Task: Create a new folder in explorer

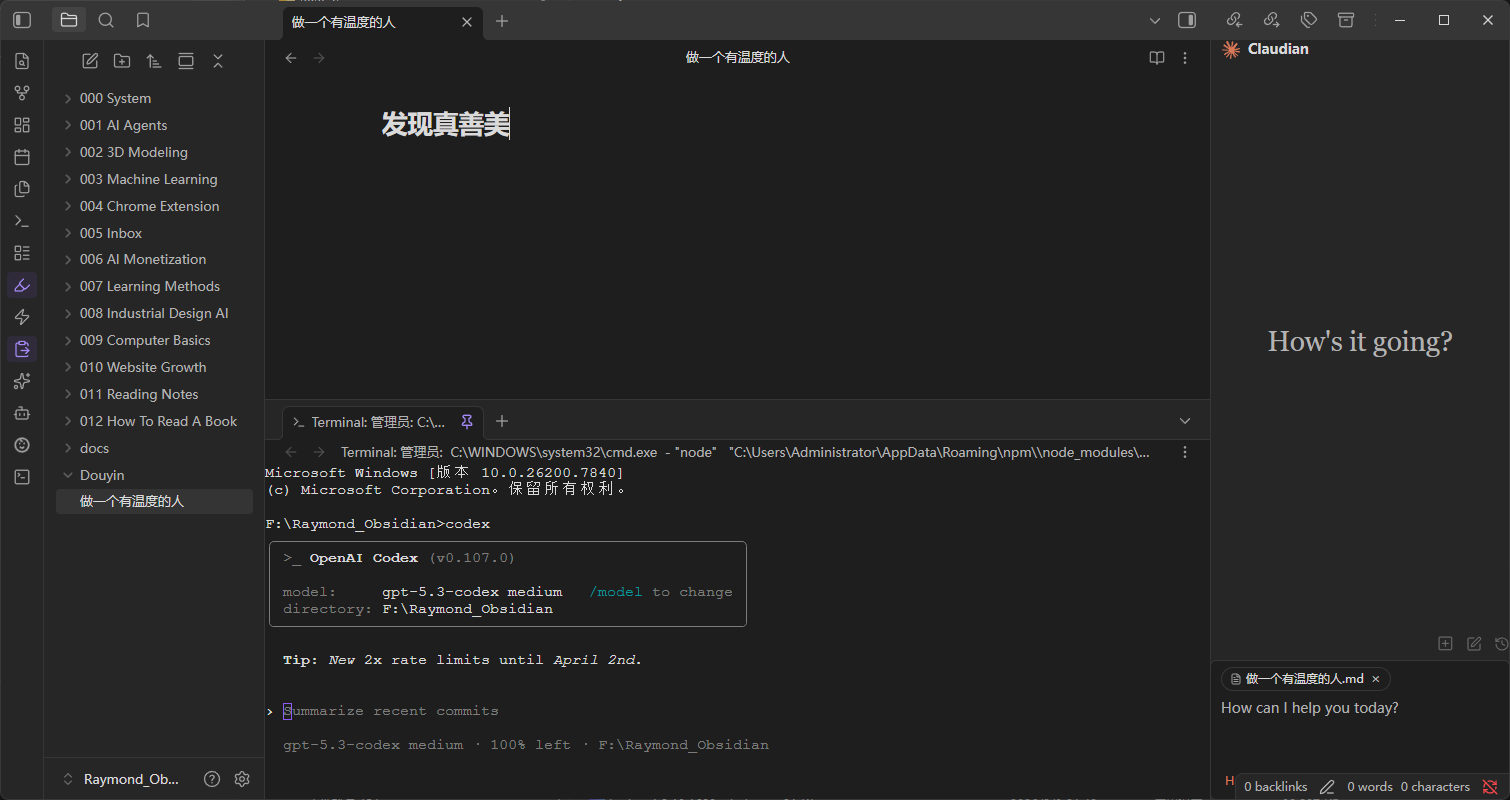Action: click(x=122, y=61)
